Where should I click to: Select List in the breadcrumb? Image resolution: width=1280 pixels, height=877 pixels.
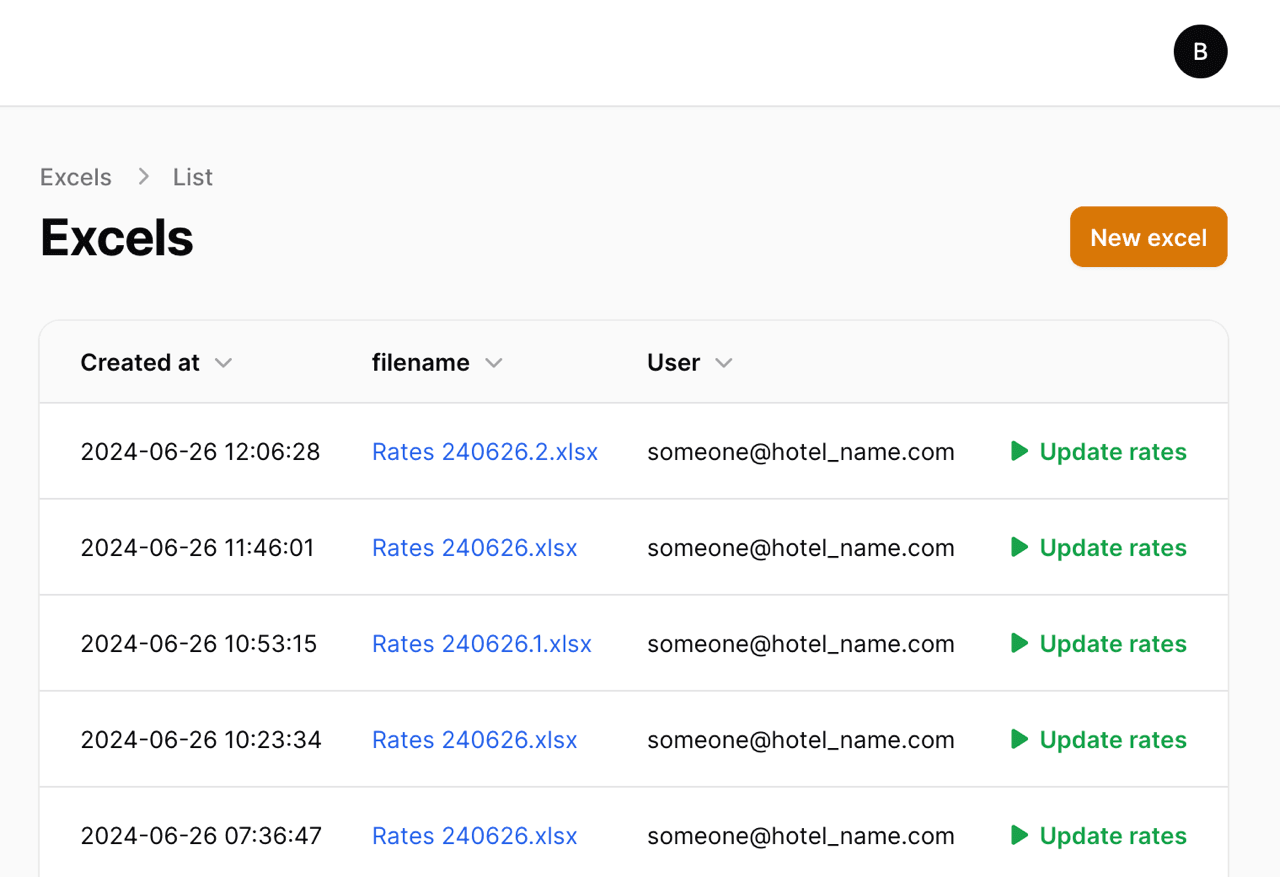(192, 176)
